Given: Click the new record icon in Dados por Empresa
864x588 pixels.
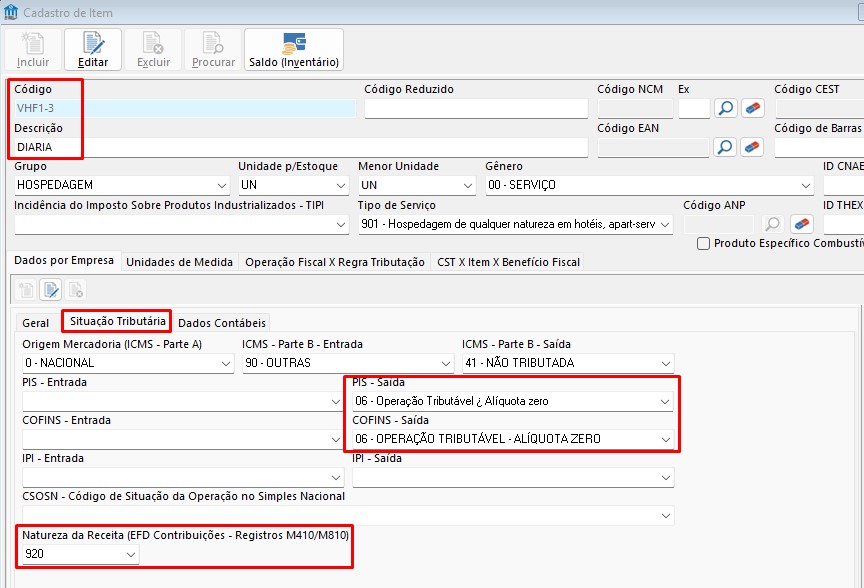Looking at the screenshot, I should 26,289.
